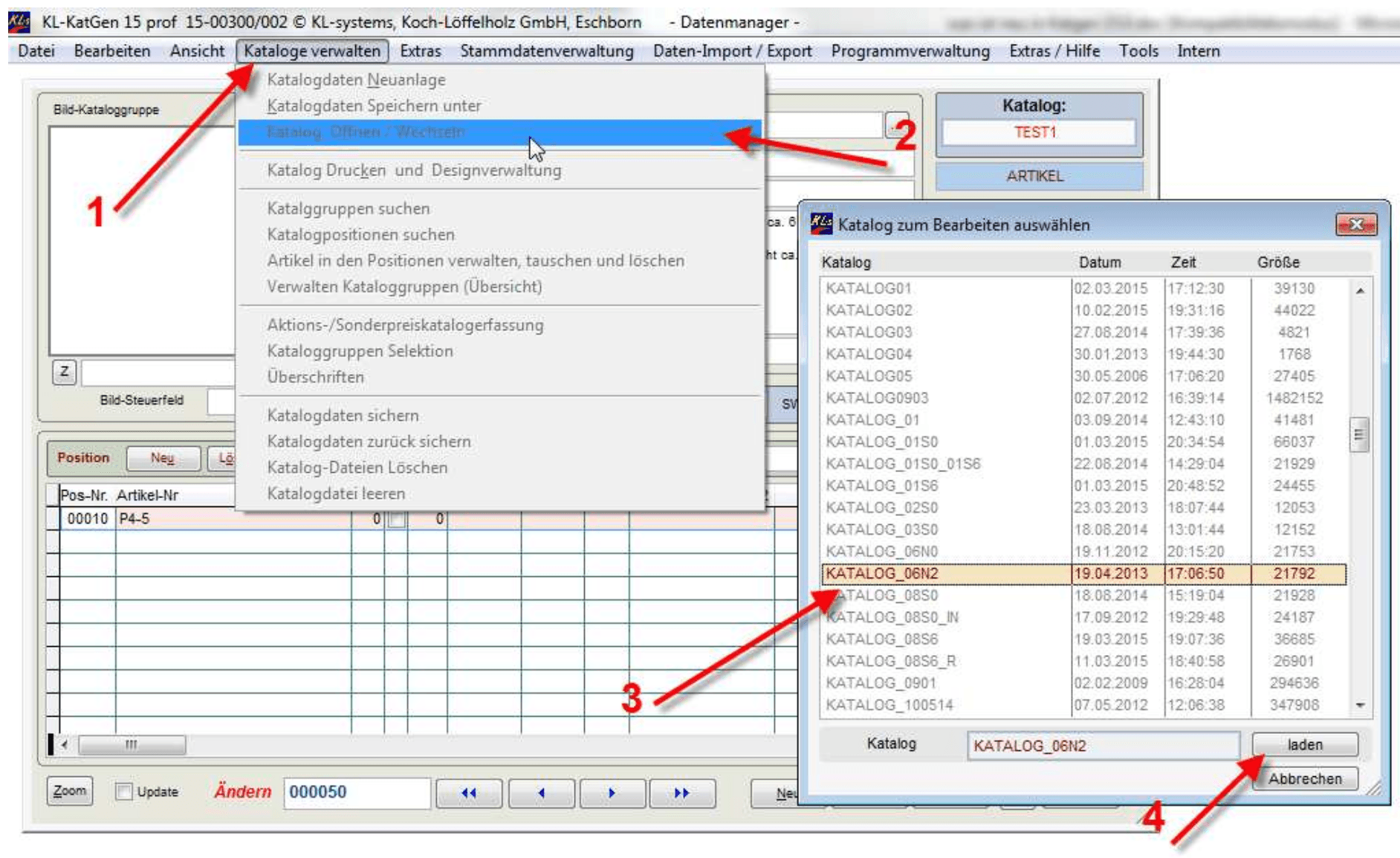The image size is (1400, 858).
Task: Choose Katalogdaten Speichern unter entry
Action: pyautogui.click(x=500, y=106)
